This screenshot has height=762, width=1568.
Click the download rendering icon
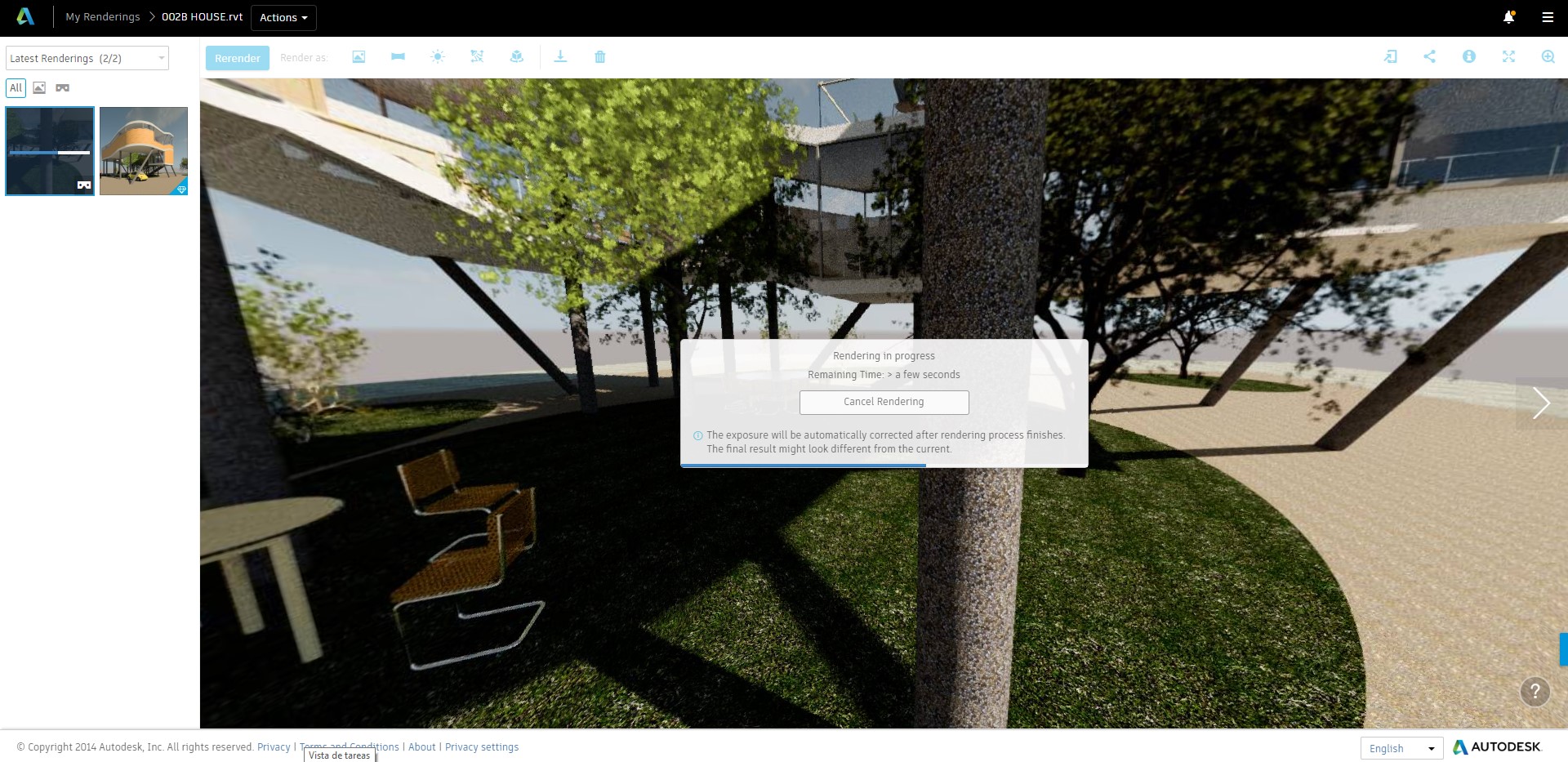(x=560, y=57)
